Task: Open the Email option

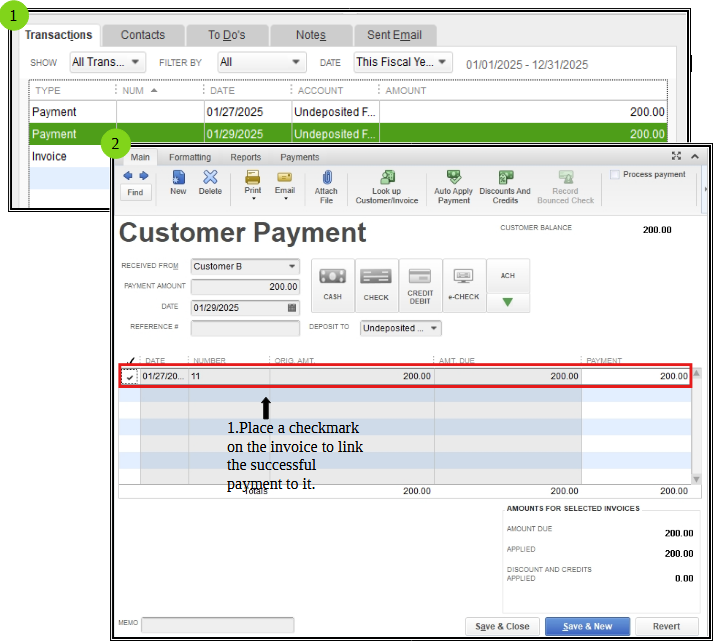Action: pos(285,182)
